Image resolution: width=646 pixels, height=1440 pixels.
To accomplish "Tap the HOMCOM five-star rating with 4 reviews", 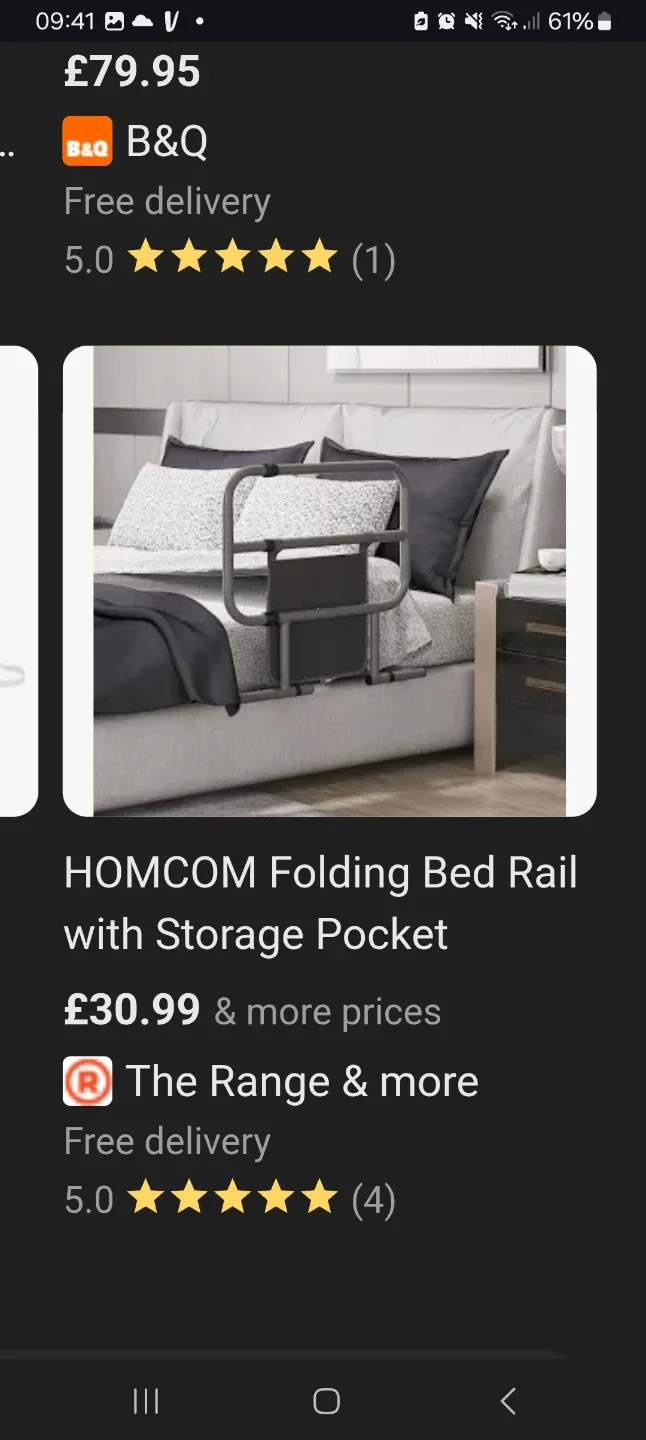I will pyautogui.click(x=230, y=1199).
